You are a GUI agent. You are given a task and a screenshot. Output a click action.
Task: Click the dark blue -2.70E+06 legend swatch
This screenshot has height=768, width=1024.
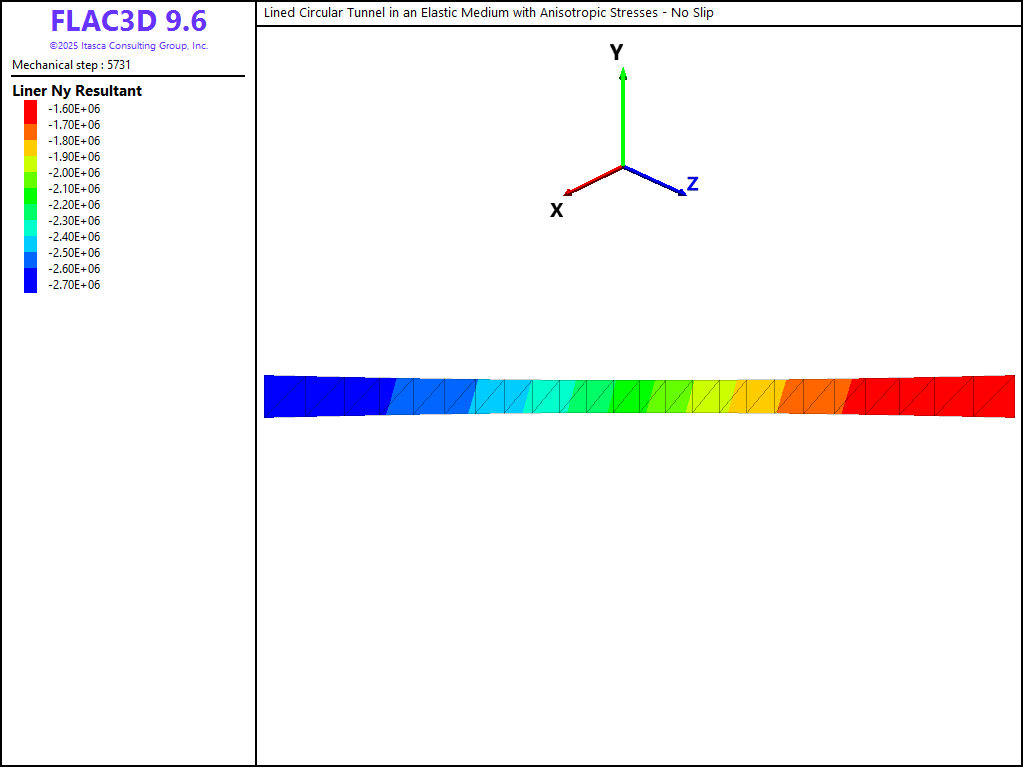pyautogui.click(x=30, y=285)
